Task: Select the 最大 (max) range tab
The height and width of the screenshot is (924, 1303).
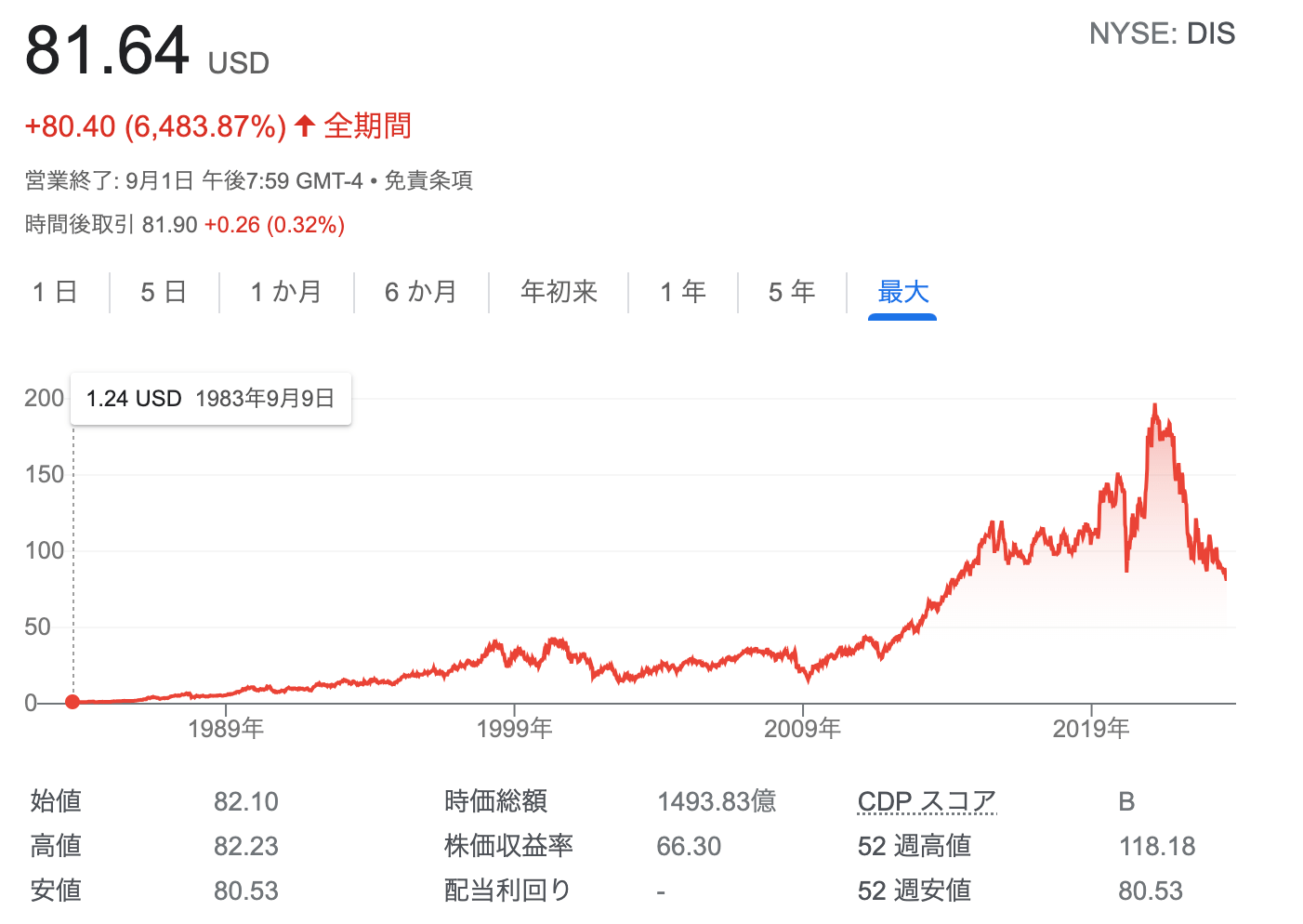Action: coord(902,292)
